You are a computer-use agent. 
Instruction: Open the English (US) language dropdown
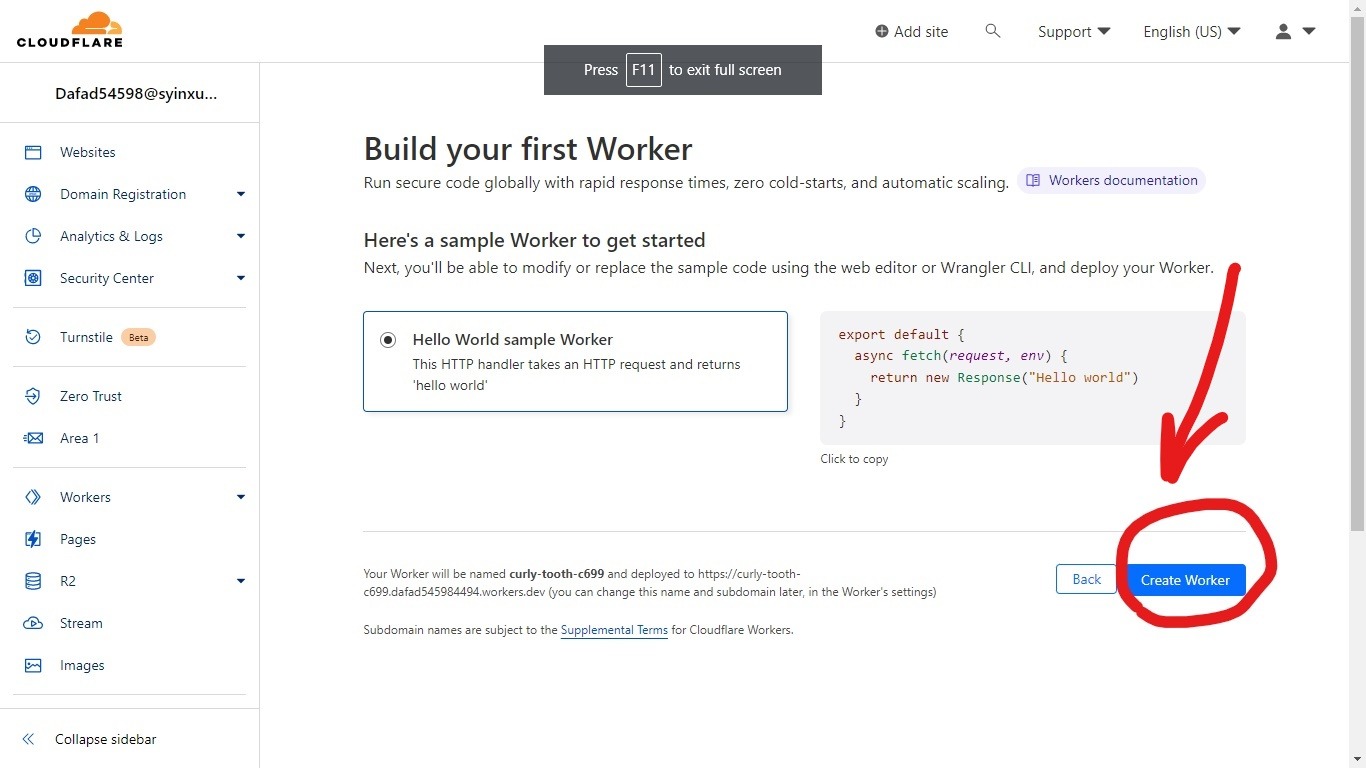tap(1191, 31)
